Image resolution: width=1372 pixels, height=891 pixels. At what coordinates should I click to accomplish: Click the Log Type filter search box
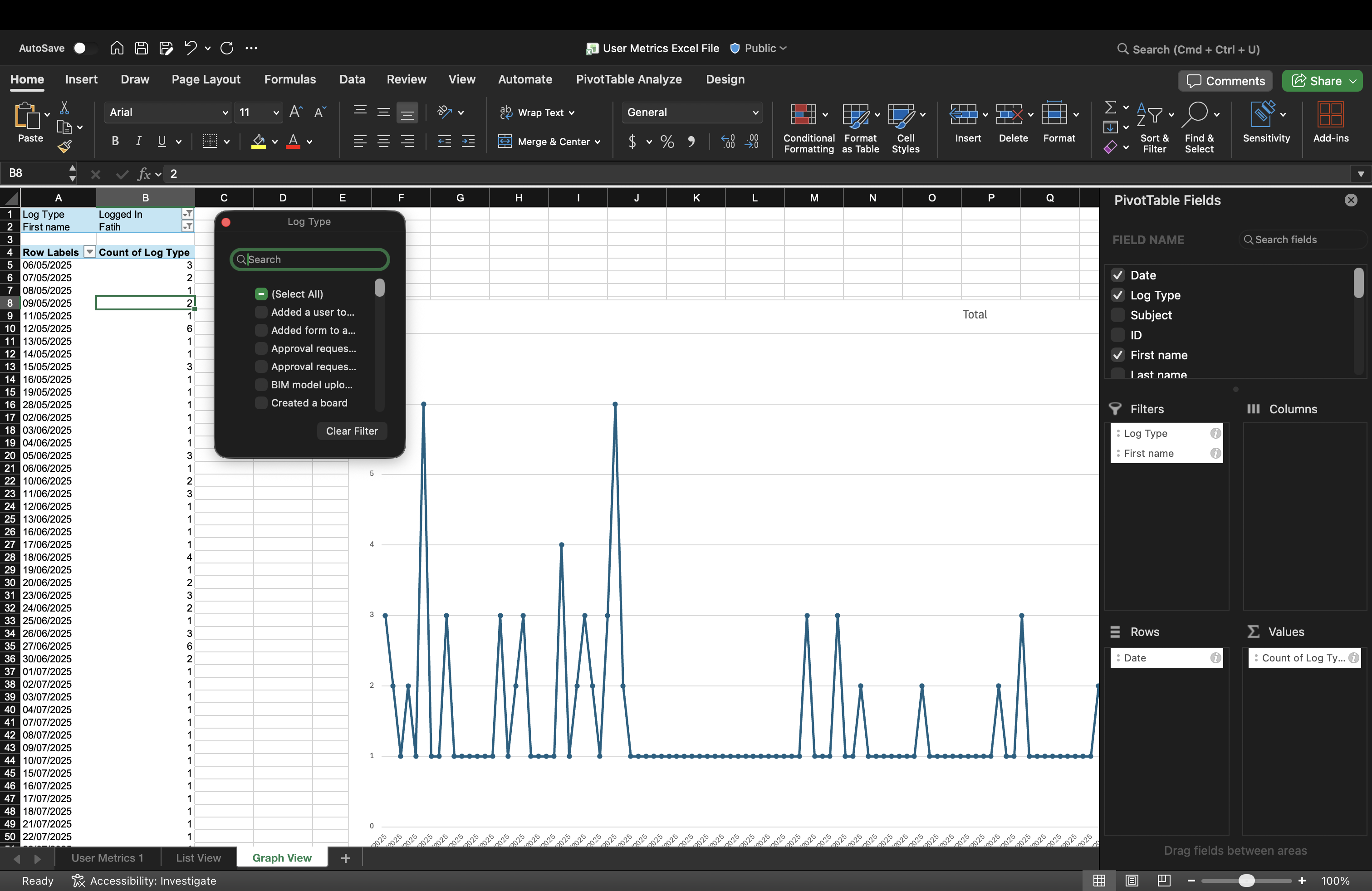pos(309,259)
